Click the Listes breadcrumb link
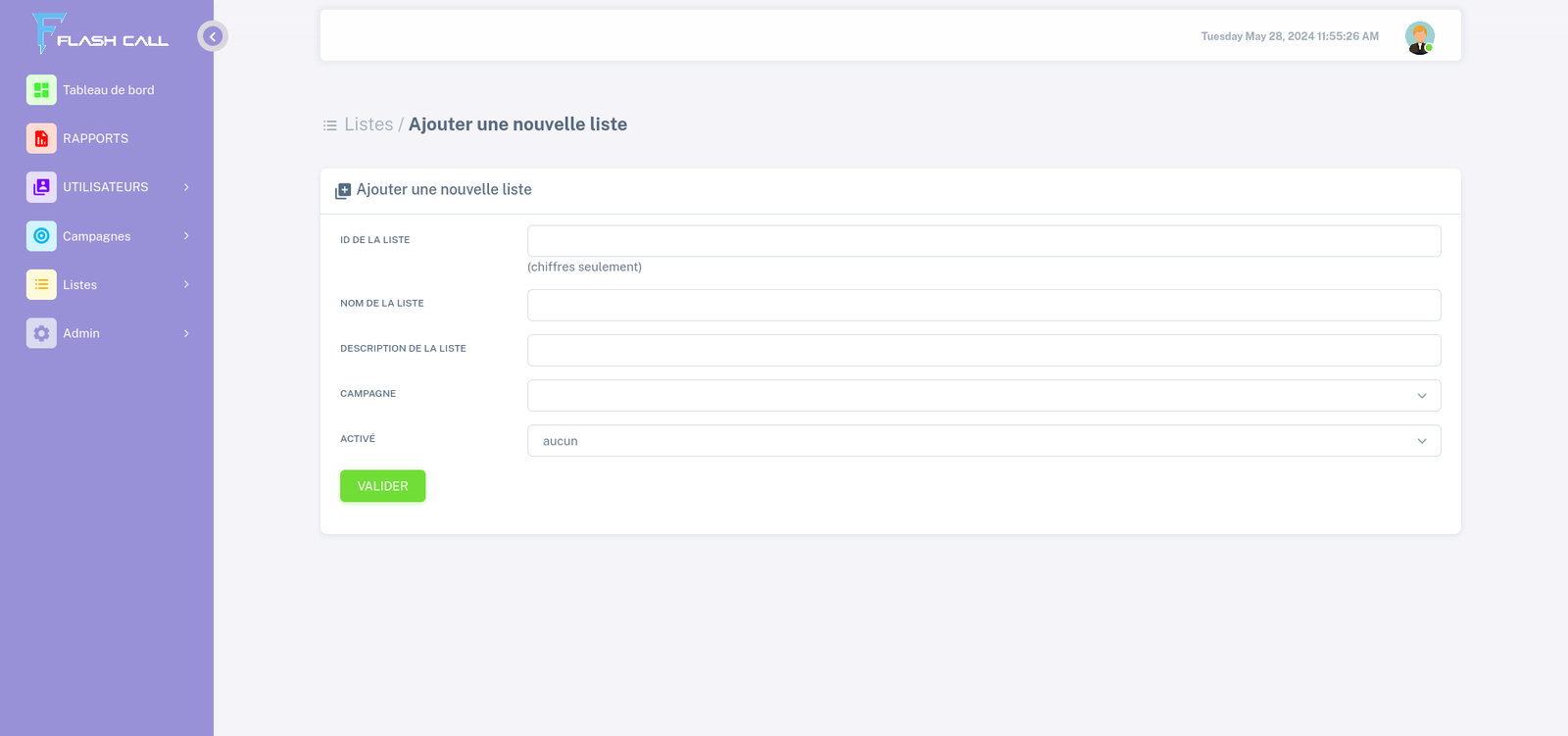 (x=368, y=124)
